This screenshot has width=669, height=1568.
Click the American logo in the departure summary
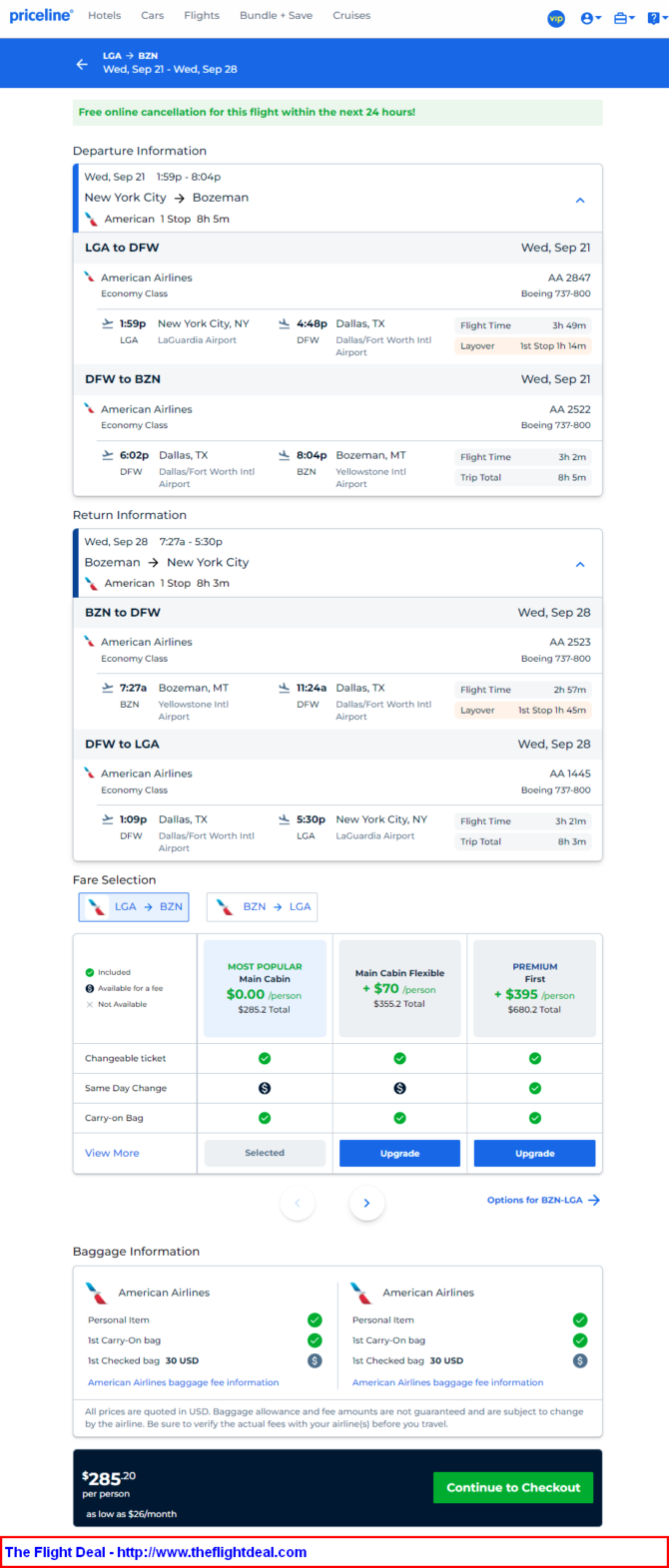point(92,219)
